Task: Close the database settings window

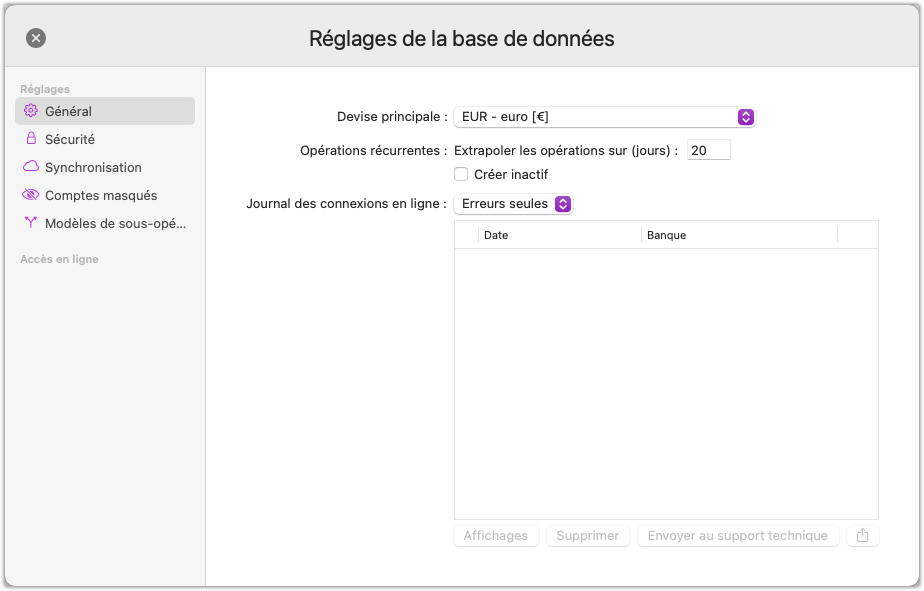Action: click(36, 38)
